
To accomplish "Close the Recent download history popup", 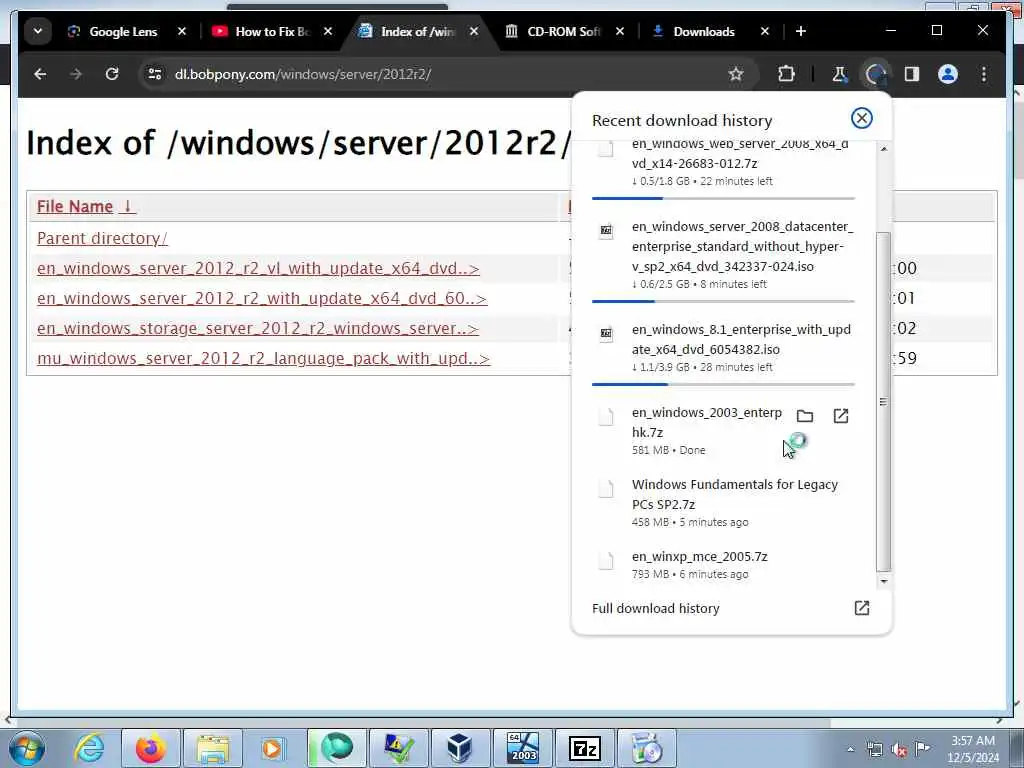I will [861, 118].
